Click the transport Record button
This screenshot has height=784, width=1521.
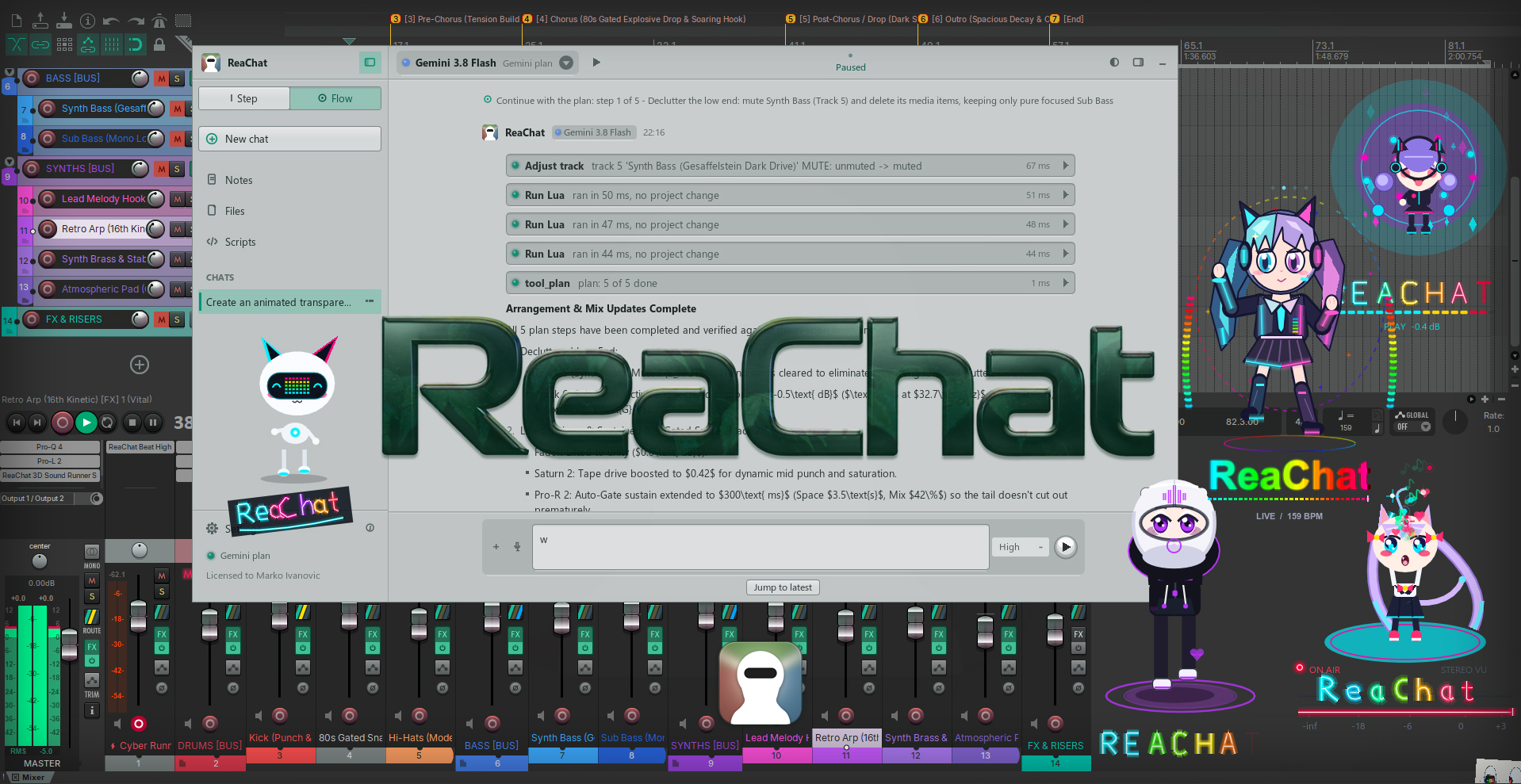pyautogui.click(x=63, y=423)
